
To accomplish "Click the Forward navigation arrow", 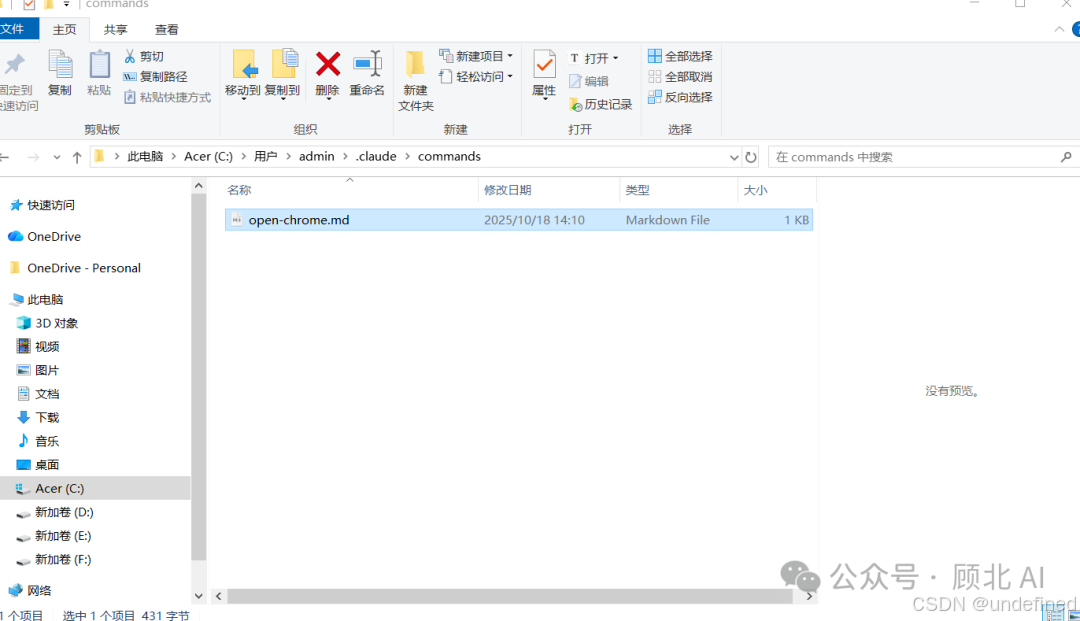I will coord(32,157).
